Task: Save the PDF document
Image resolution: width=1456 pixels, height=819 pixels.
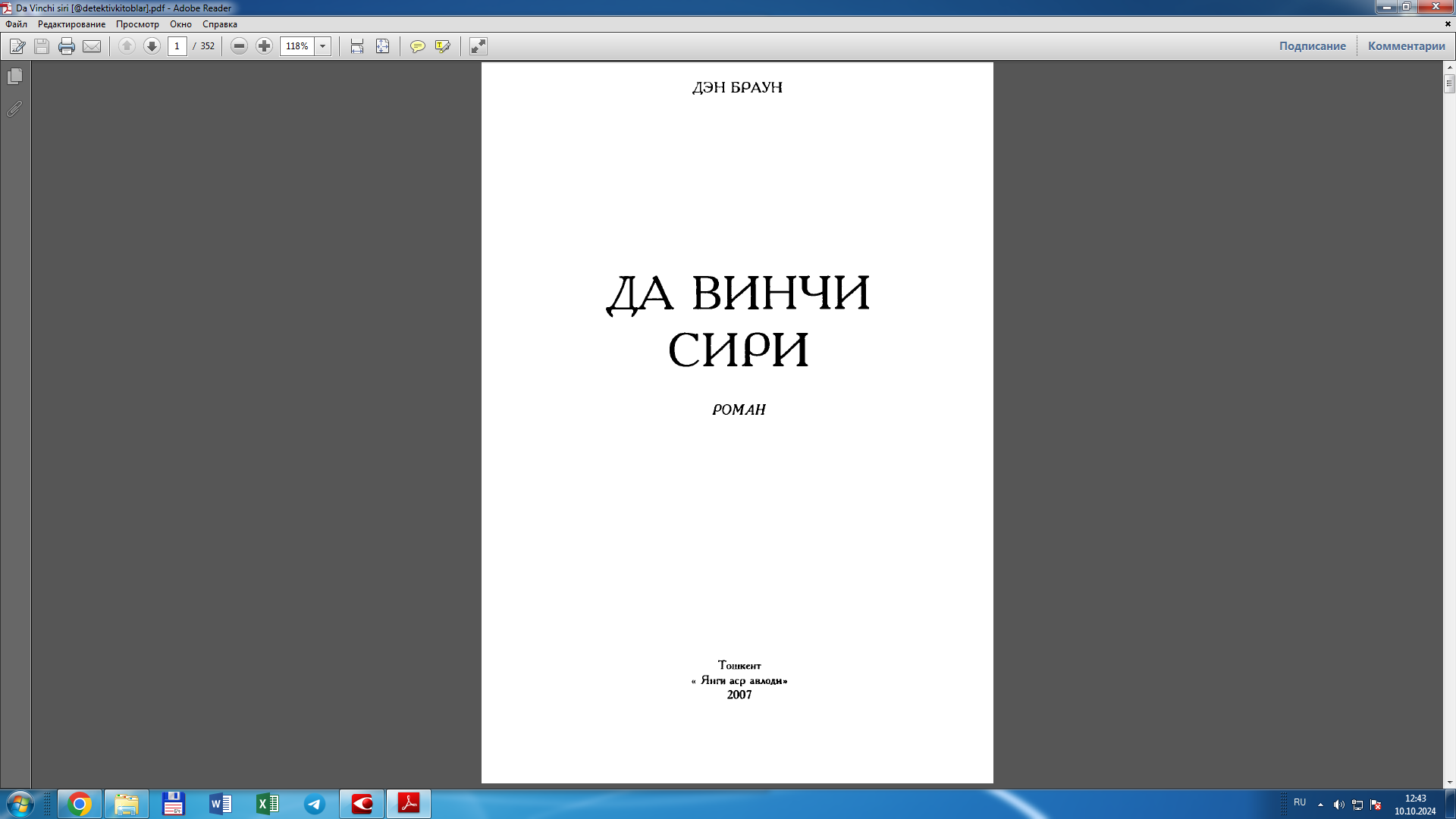Action: pyautogui.click(x=41, y=46)
